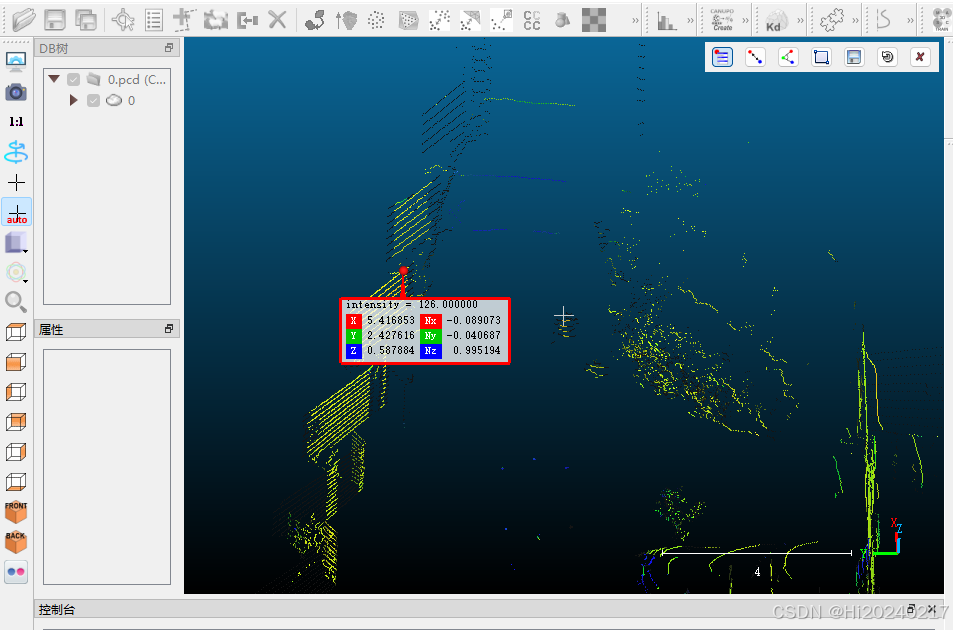Toggle auto pick rotation center

click(x=16, y=212)
